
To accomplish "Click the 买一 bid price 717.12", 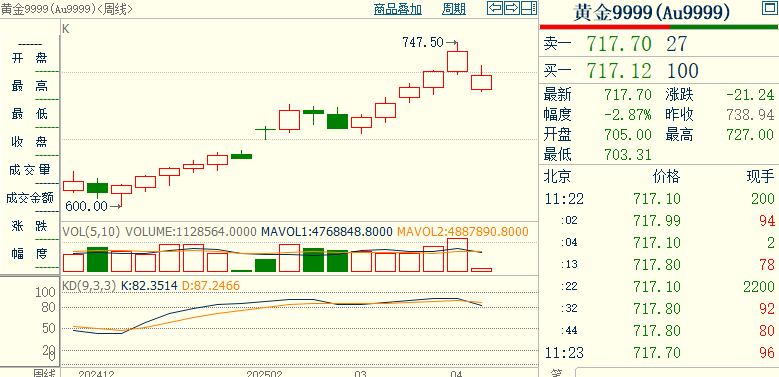I will (619, 71).
